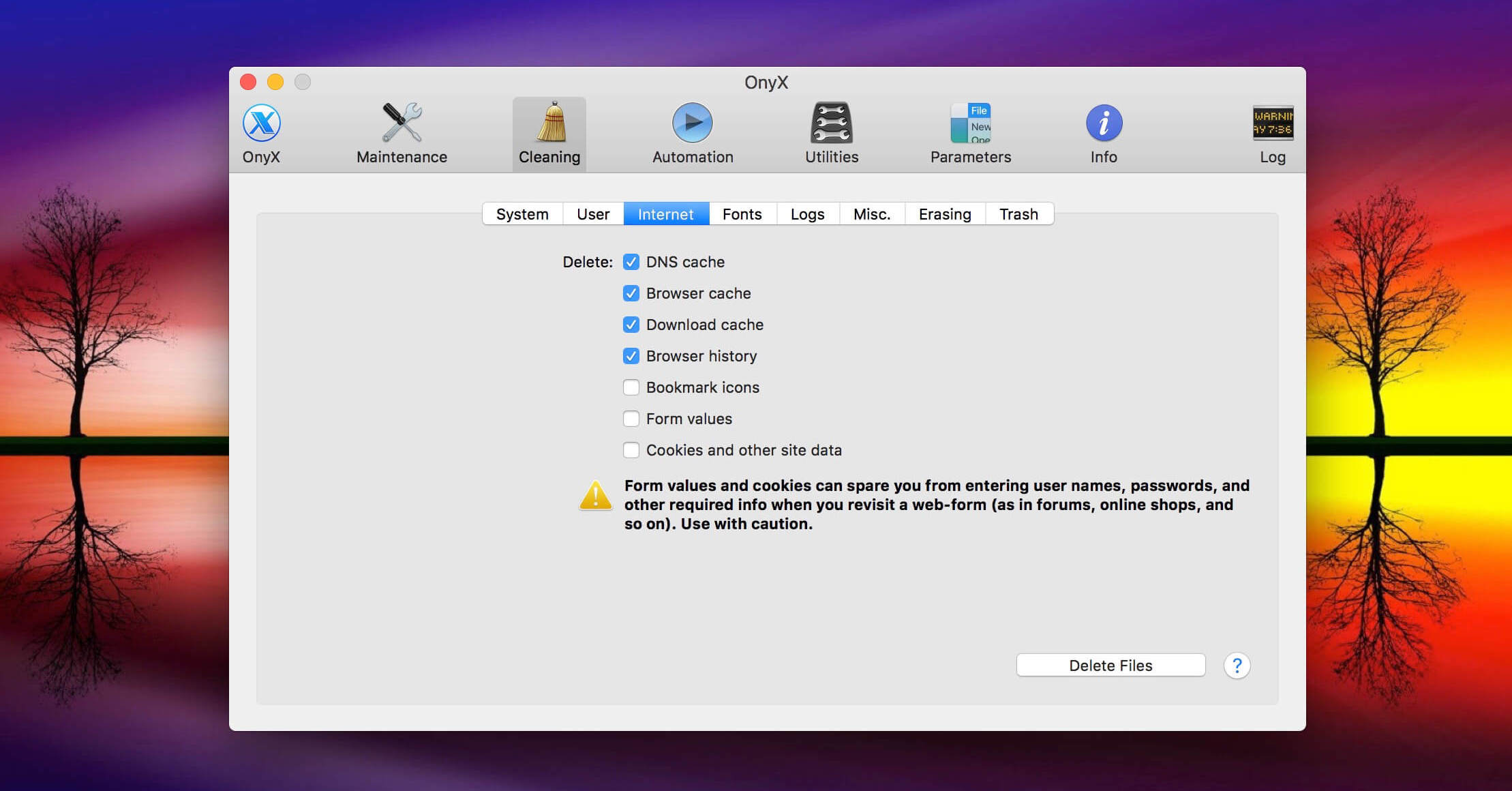Open the Utilities wrenches icon
This screenshot has width=1512, height=791.
click(831, 123)
